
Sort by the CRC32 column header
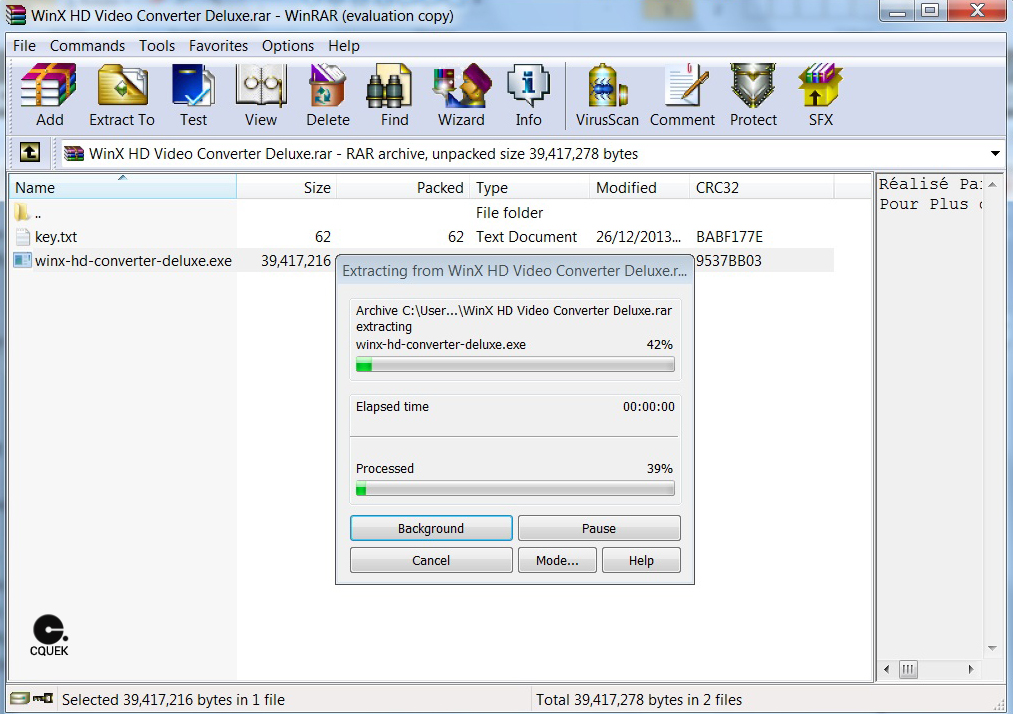[x=762, y=187]
